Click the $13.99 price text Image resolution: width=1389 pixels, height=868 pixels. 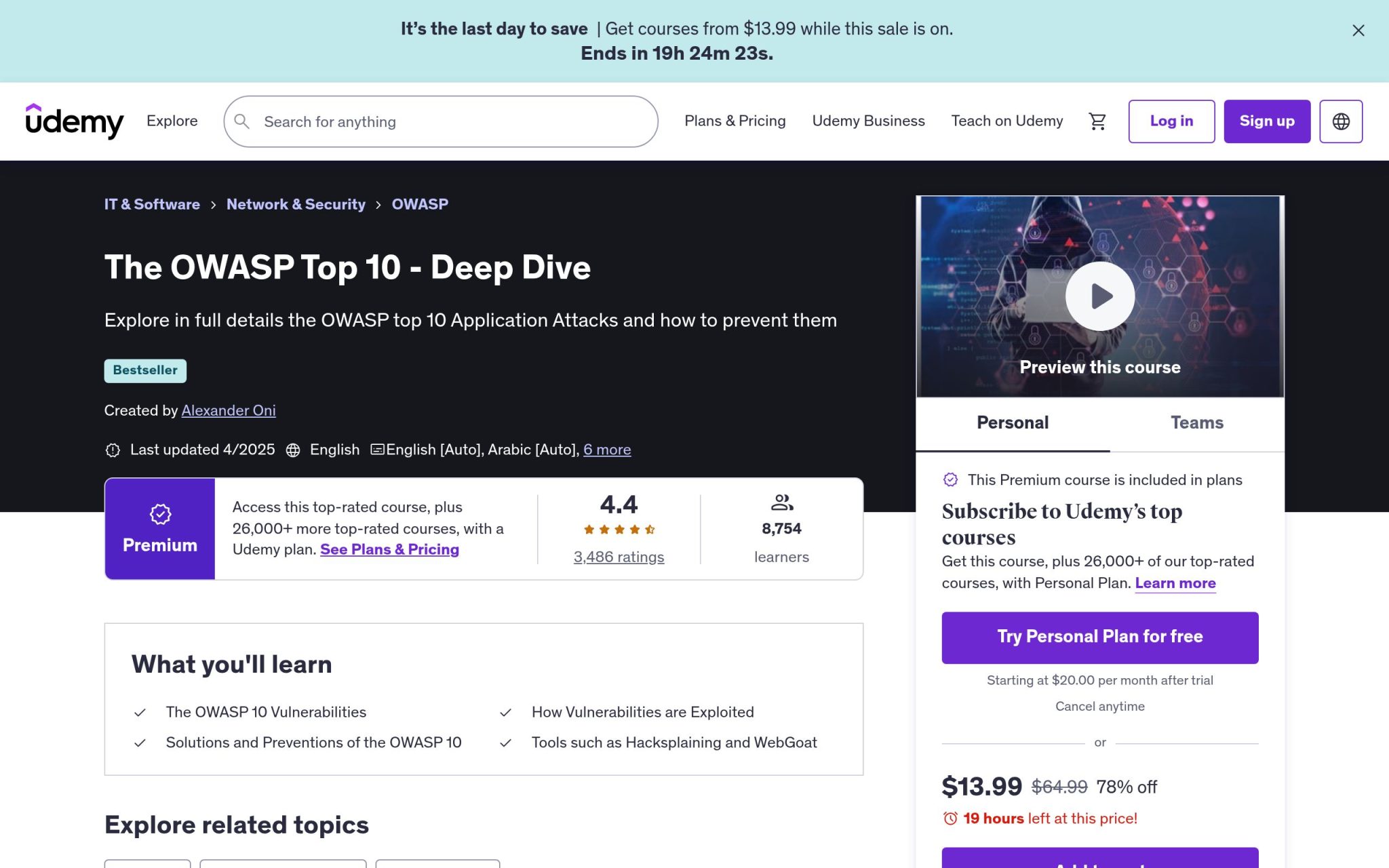981,787
